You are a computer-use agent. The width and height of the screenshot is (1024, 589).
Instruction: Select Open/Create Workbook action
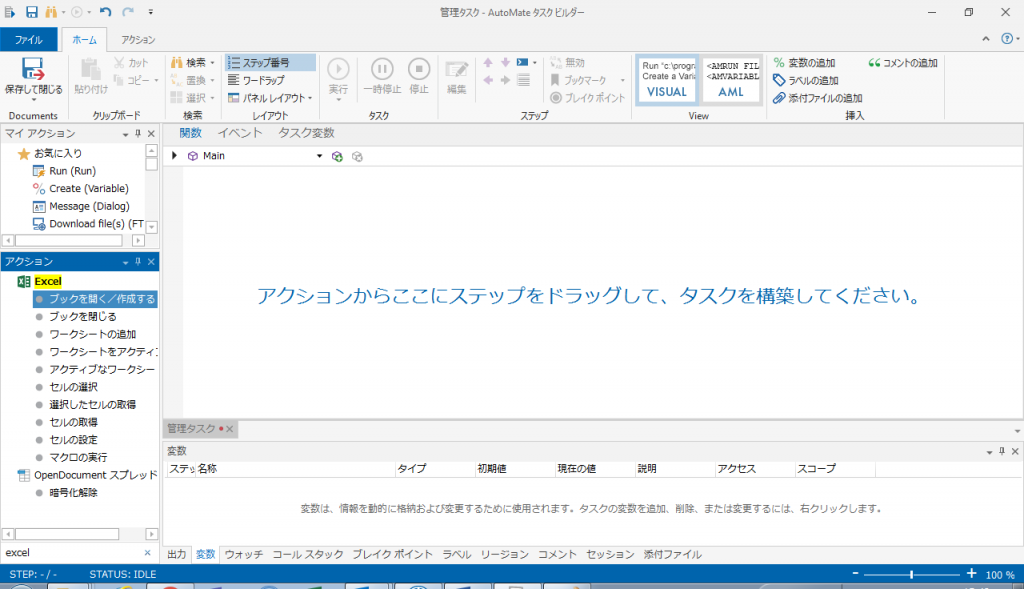(x=95, y=298)
